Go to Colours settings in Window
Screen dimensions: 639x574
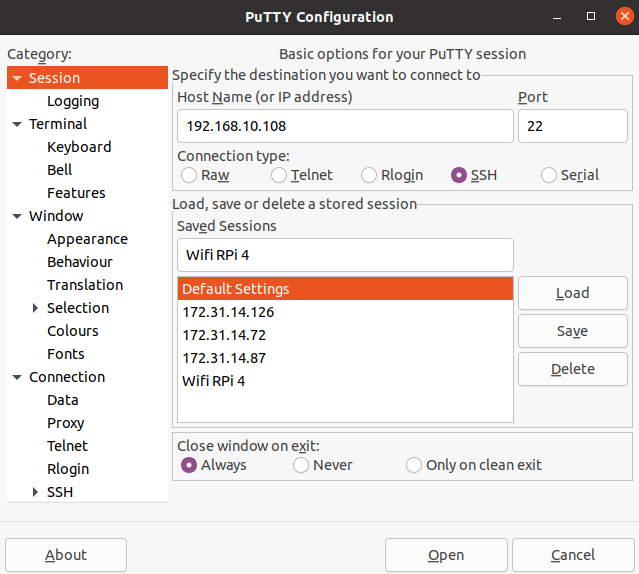tap(73, 331)
